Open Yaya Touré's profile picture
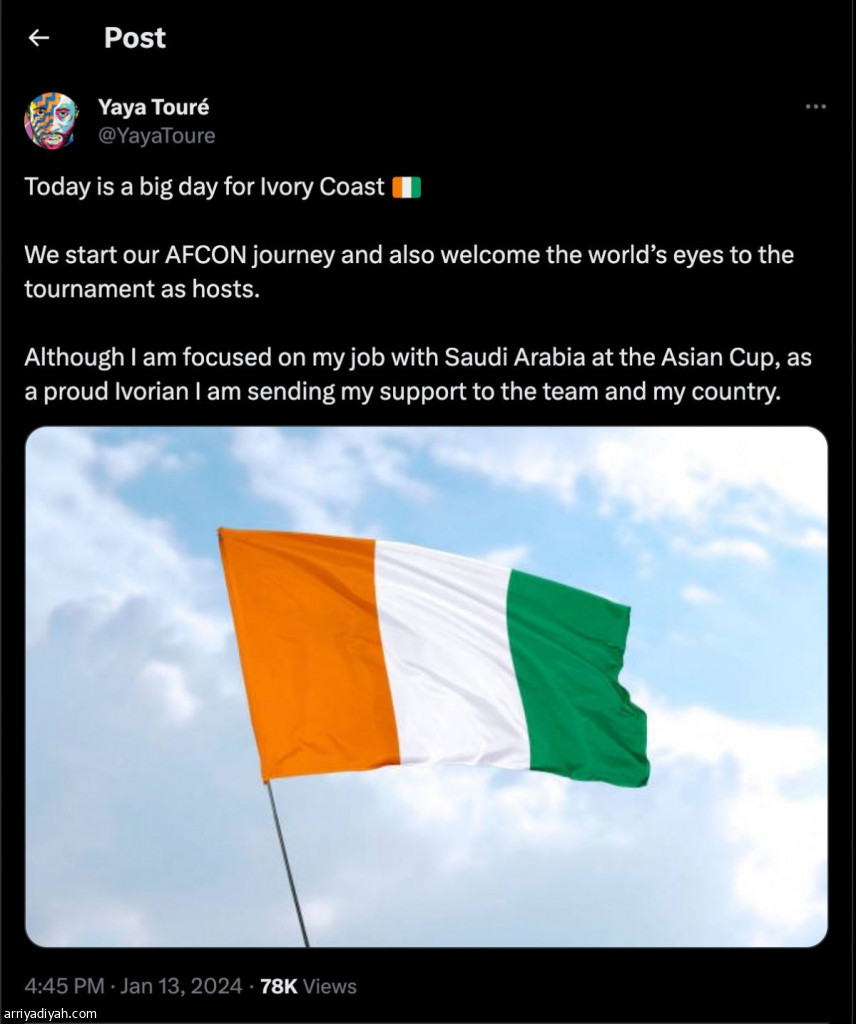856x1024 pixels. (x=51, y=121)
